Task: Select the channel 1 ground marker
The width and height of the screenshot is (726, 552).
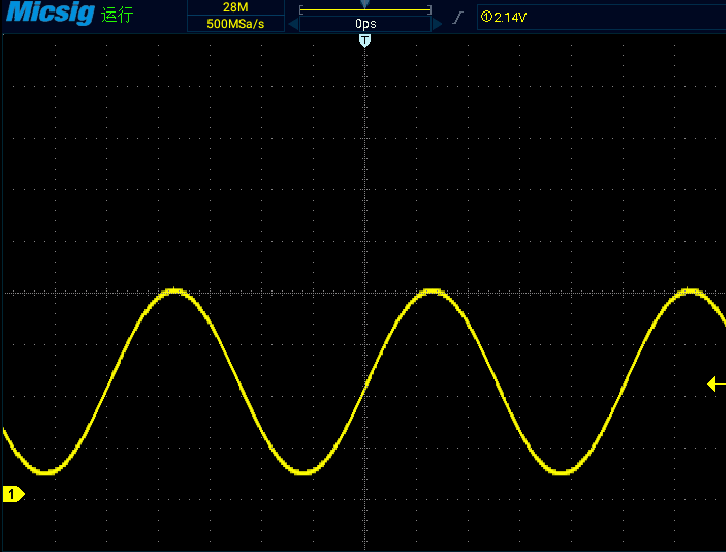Action: coord(13,494)
